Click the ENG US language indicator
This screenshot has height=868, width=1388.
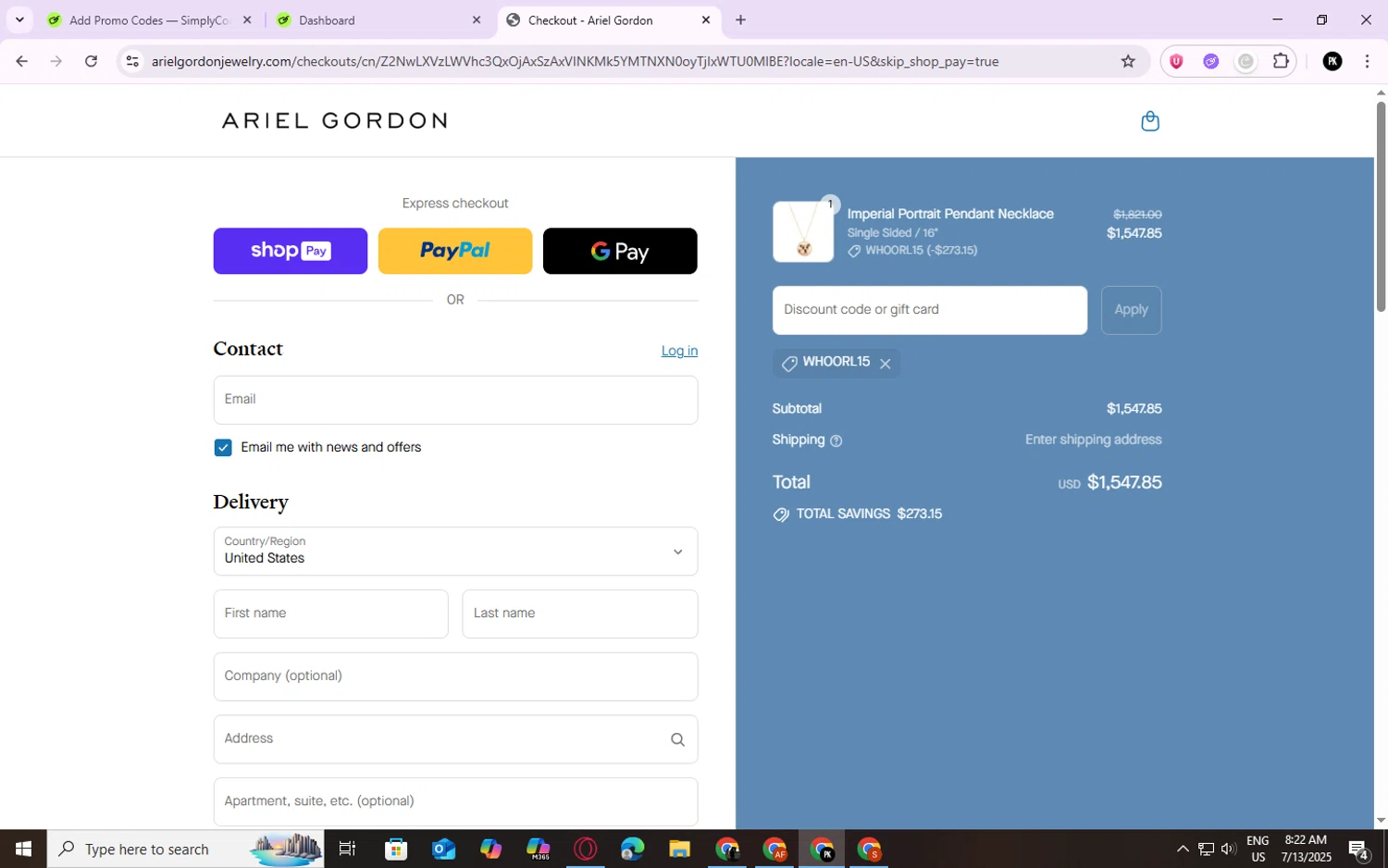click(1258, 849)
